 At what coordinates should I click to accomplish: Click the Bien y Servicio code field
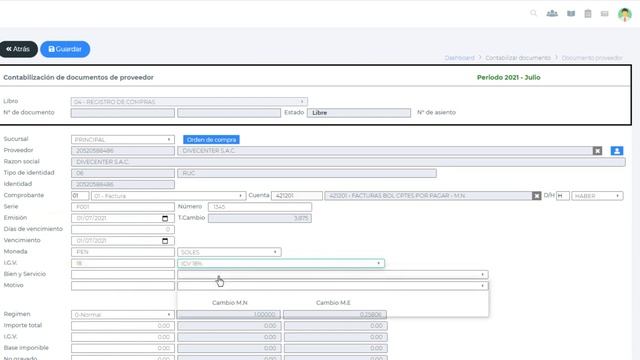pyautogui.click(x=122, y=275)
